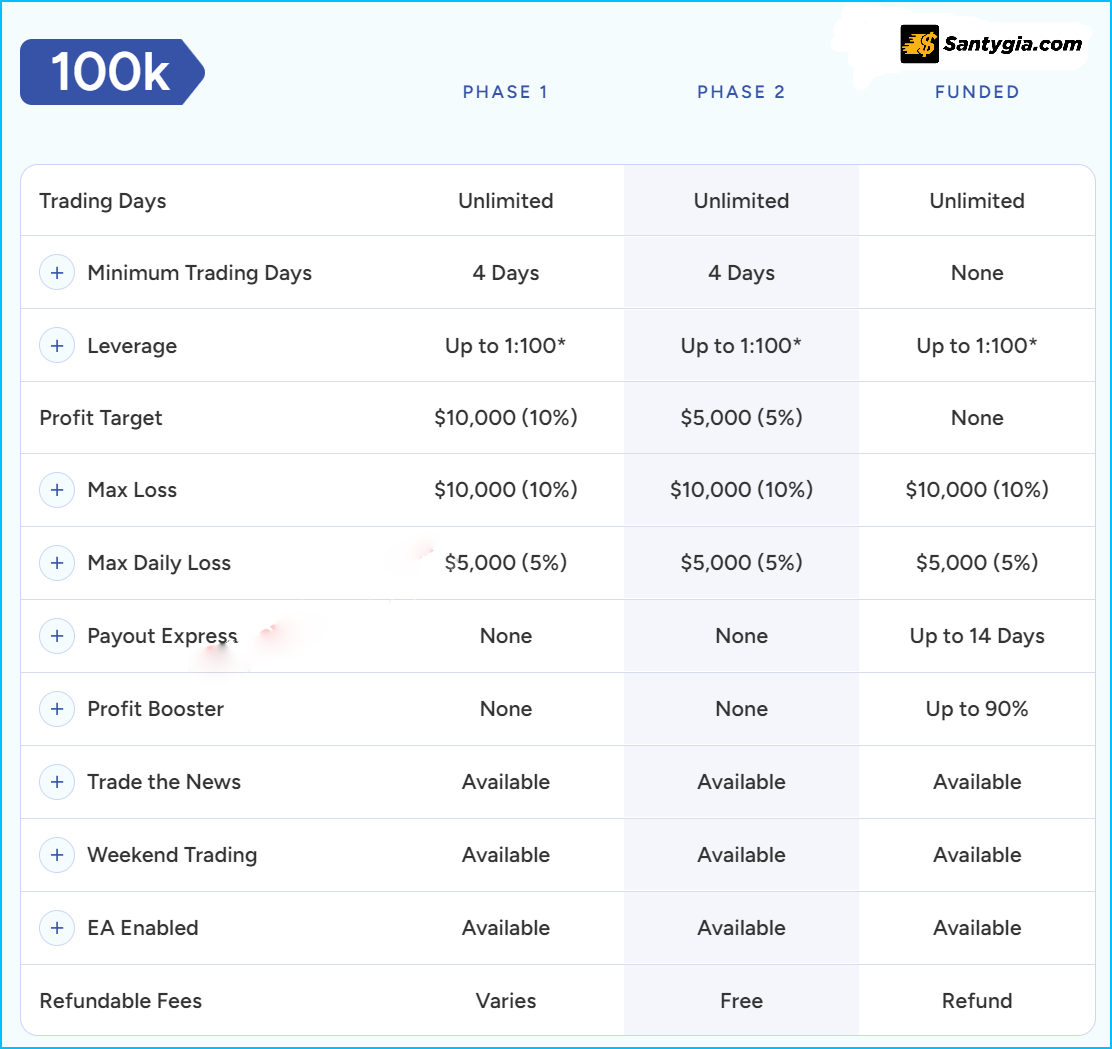
Task: Expand the Minimum Trading Days plus icon
Action: point(57,273)
